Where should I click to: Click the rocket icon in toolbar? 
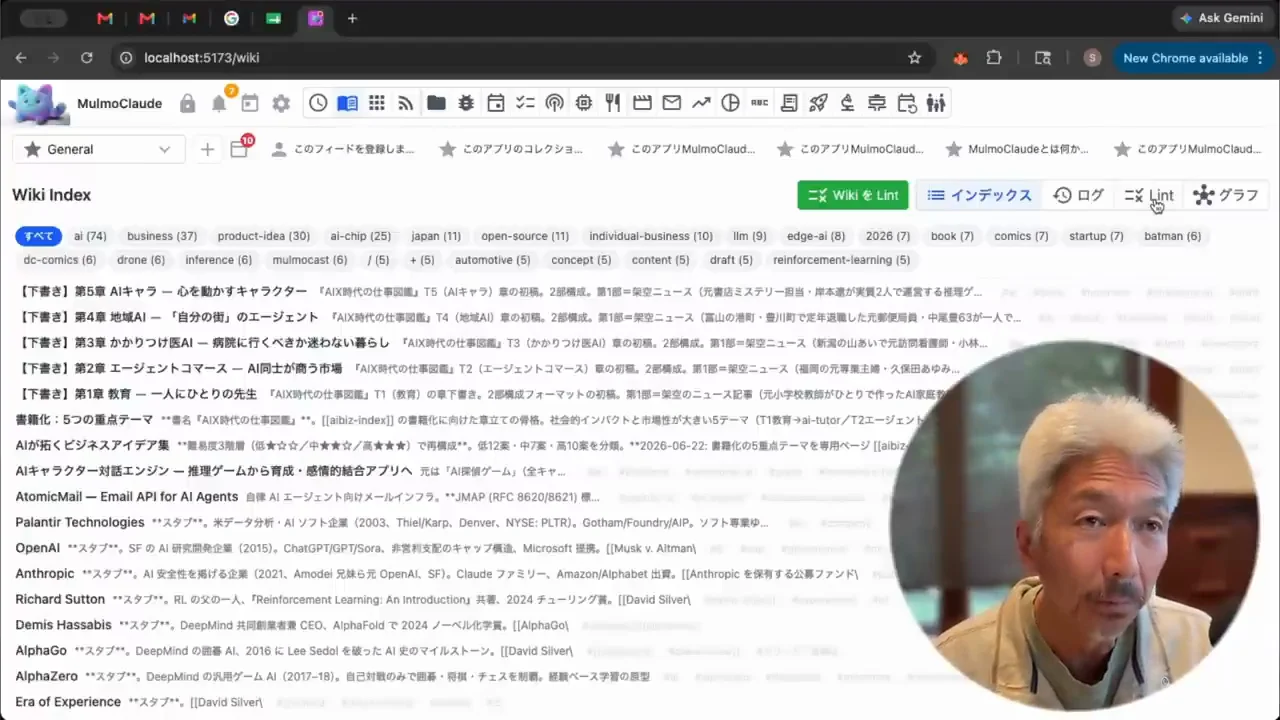click(818, 103)
